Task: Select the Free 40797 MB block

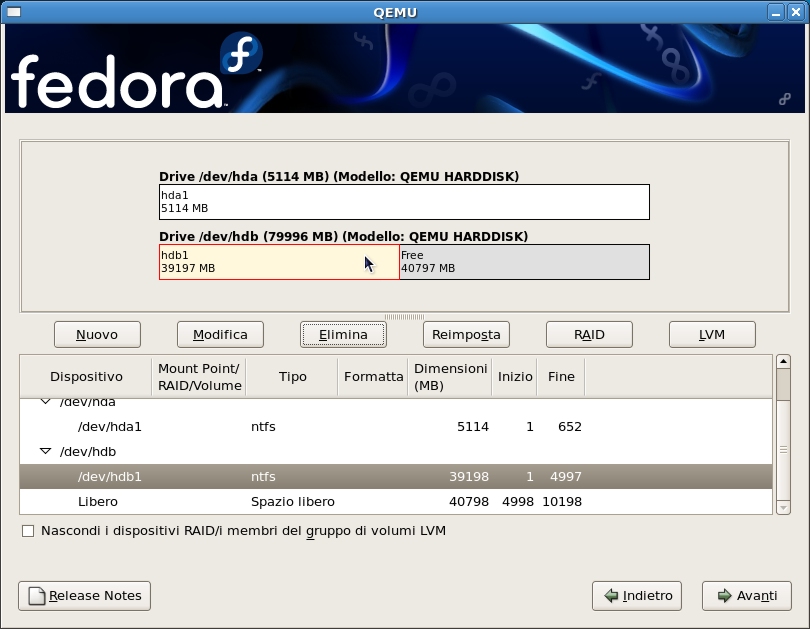Action: [x=524, y=262]
